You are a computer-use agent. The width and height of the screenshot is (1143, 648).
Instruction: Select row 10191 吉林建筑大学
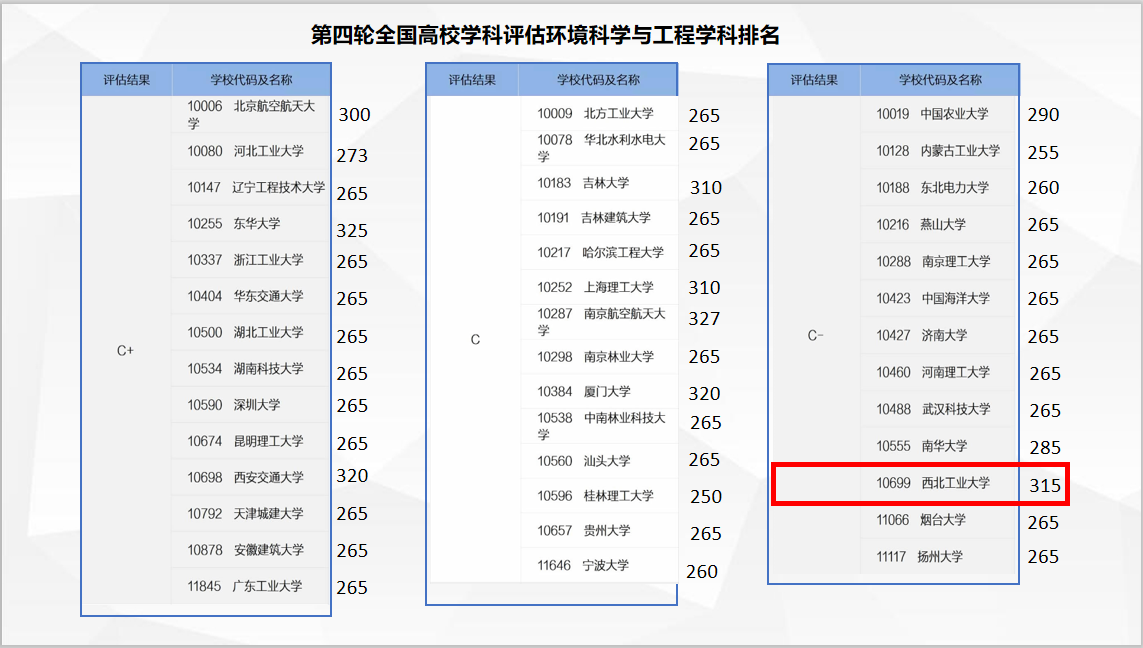(x=599, y=218)
